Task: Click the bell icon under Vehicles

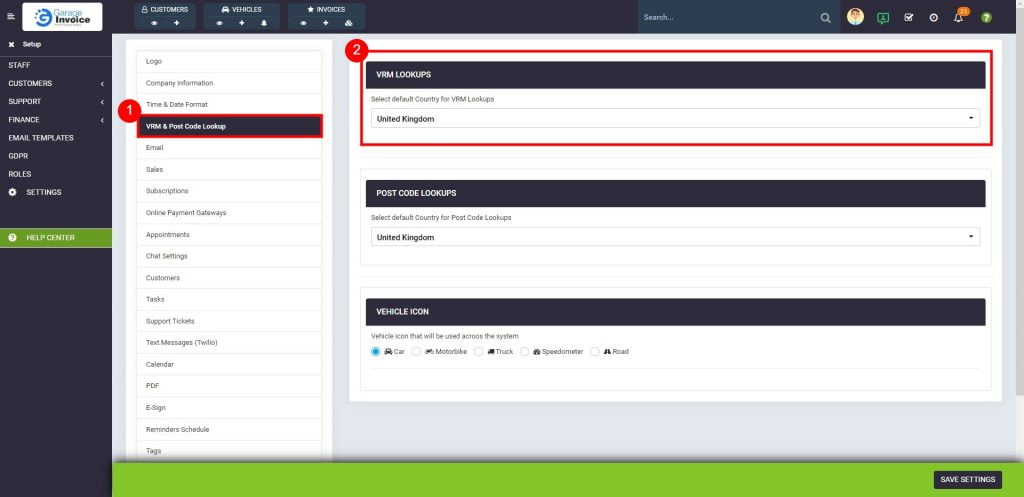Action: tap(263, 22)
